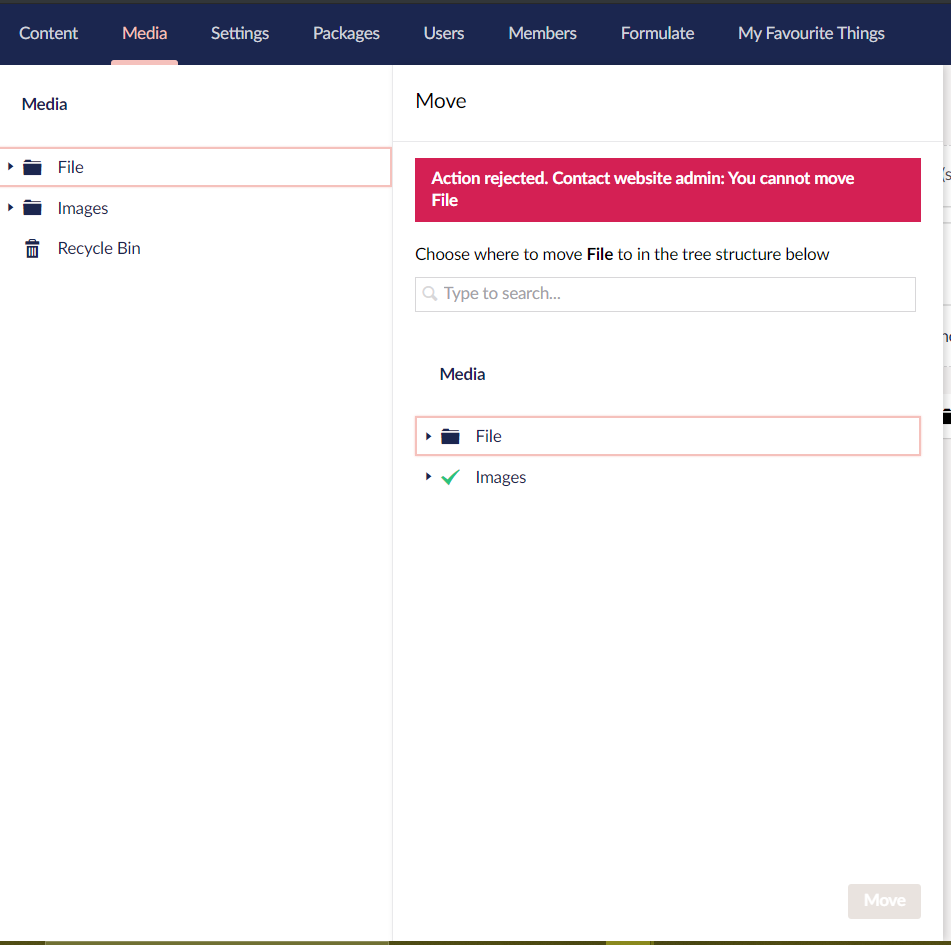The height and width of the screenshot is (945, 951).
Task: Click the Media heading in left sidebar
Action: click(44, 104)
